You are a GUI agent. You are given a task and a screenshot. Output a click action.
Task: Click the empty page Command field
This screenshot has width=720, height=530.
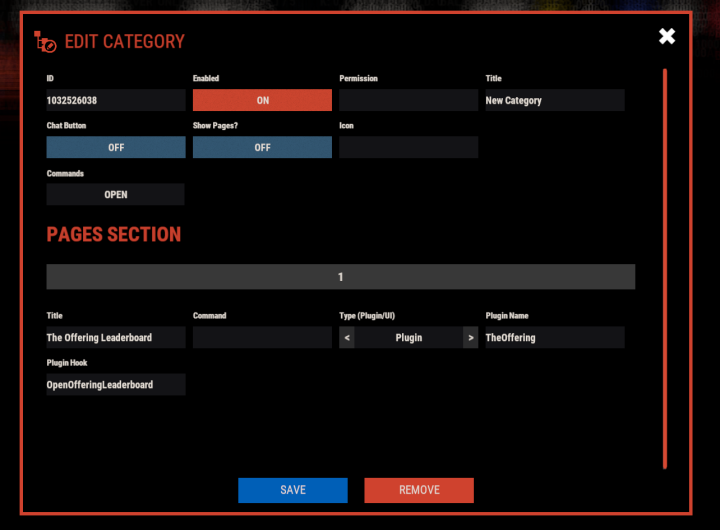click(x=262, y=338)
